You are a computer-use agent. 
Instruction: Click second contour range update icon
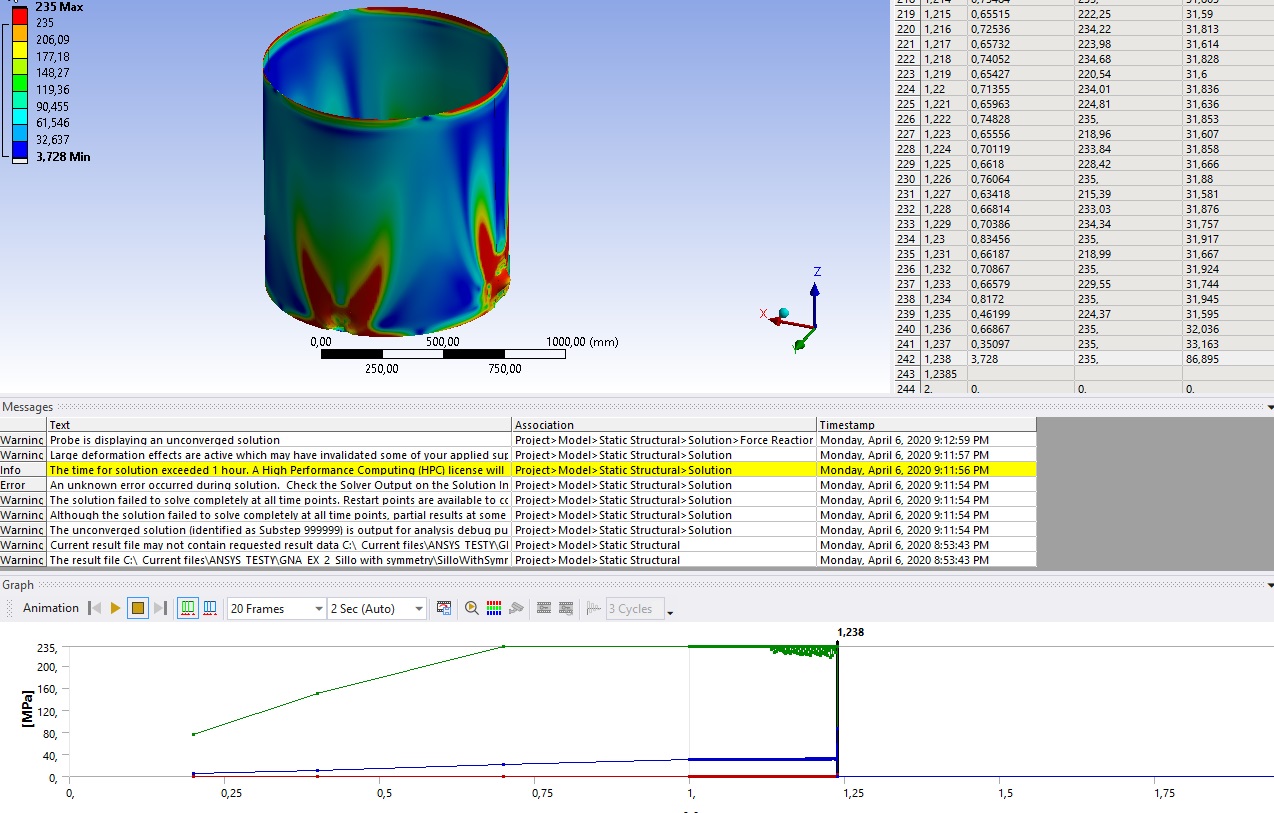click(567, 608)
